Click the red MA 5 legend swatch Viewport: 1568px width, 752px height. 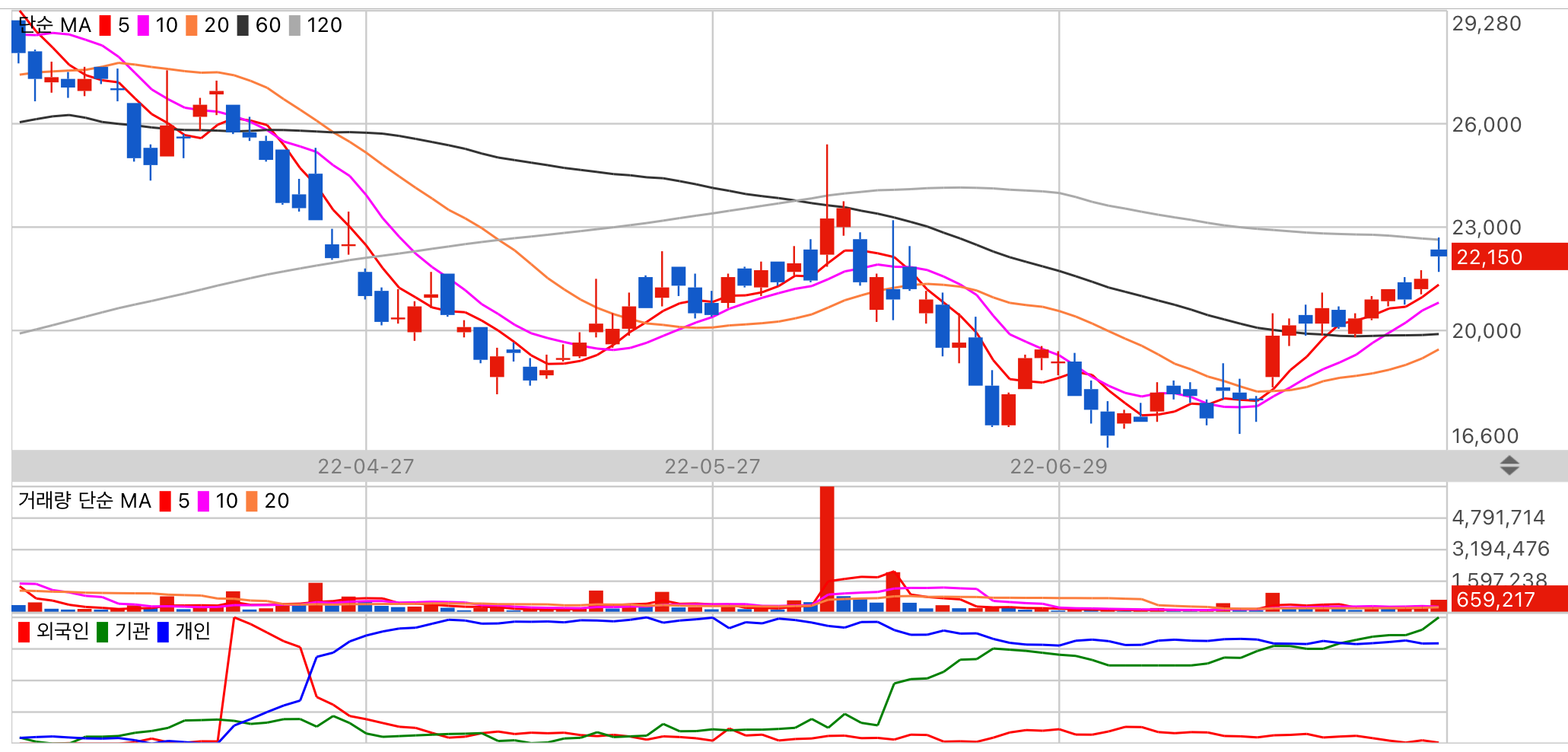coord(105,26)
